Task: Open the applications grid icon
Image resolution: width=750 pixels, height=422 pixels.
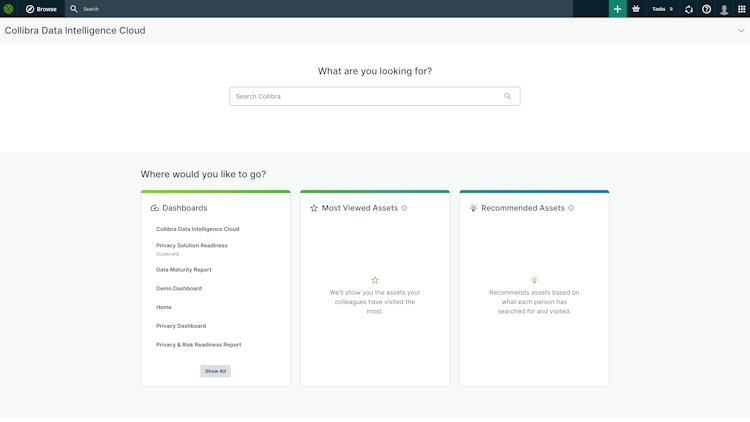Action: point(741,9)
